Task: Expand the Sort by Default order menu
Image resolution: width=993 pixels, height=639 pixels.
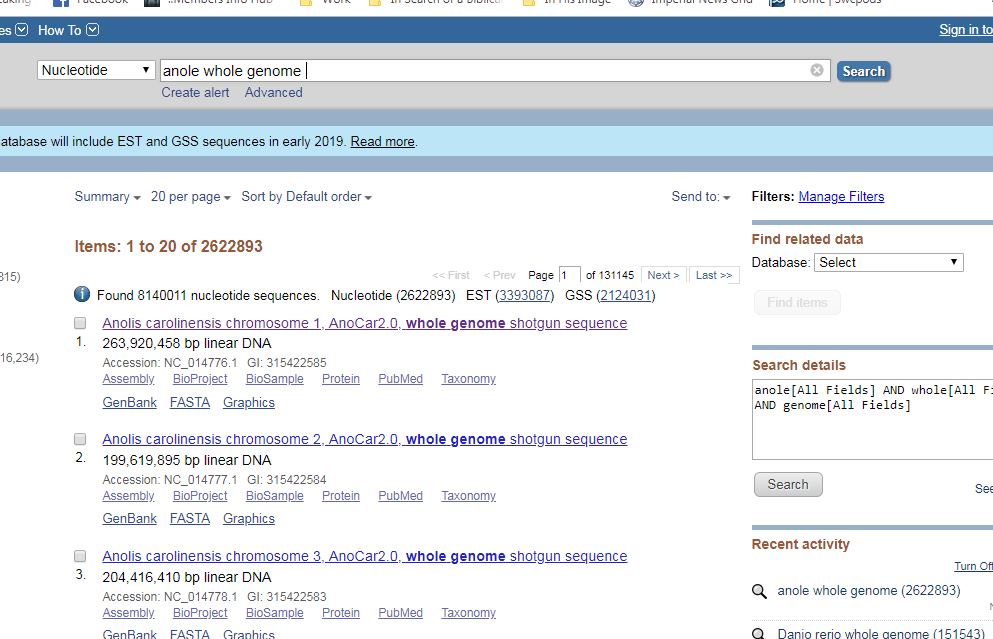Action: pos(306,197)
